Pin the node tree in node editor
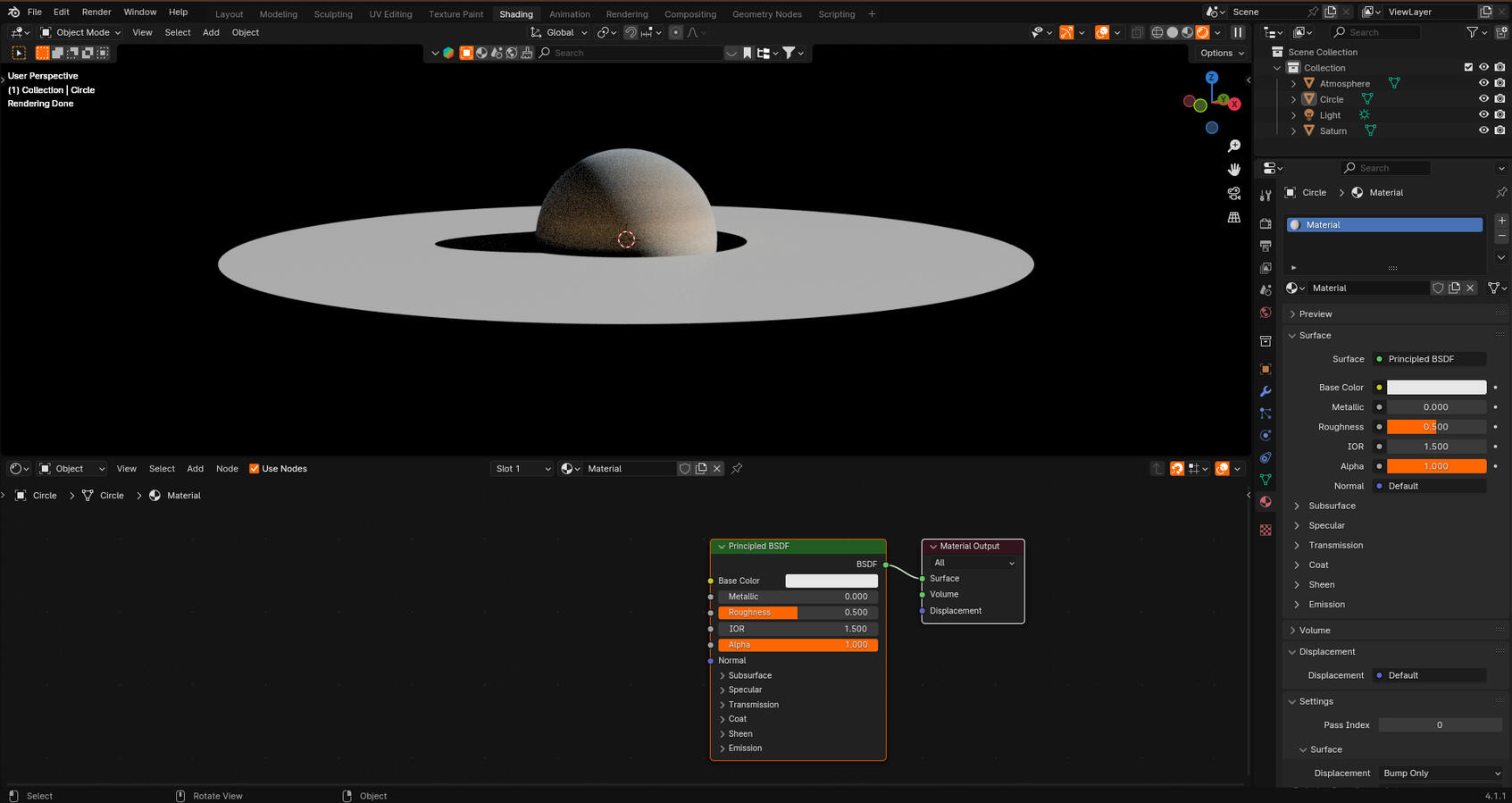Image resolution: width=1512 pixels, height=803 pixels. [x=737, y=468]
